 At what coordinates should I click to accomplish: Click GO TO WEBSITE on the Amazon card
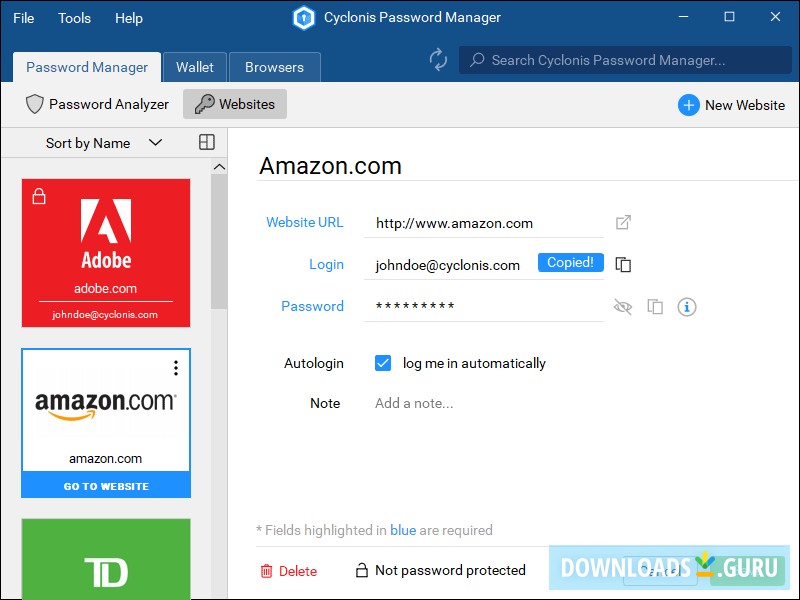click(105, 486)
